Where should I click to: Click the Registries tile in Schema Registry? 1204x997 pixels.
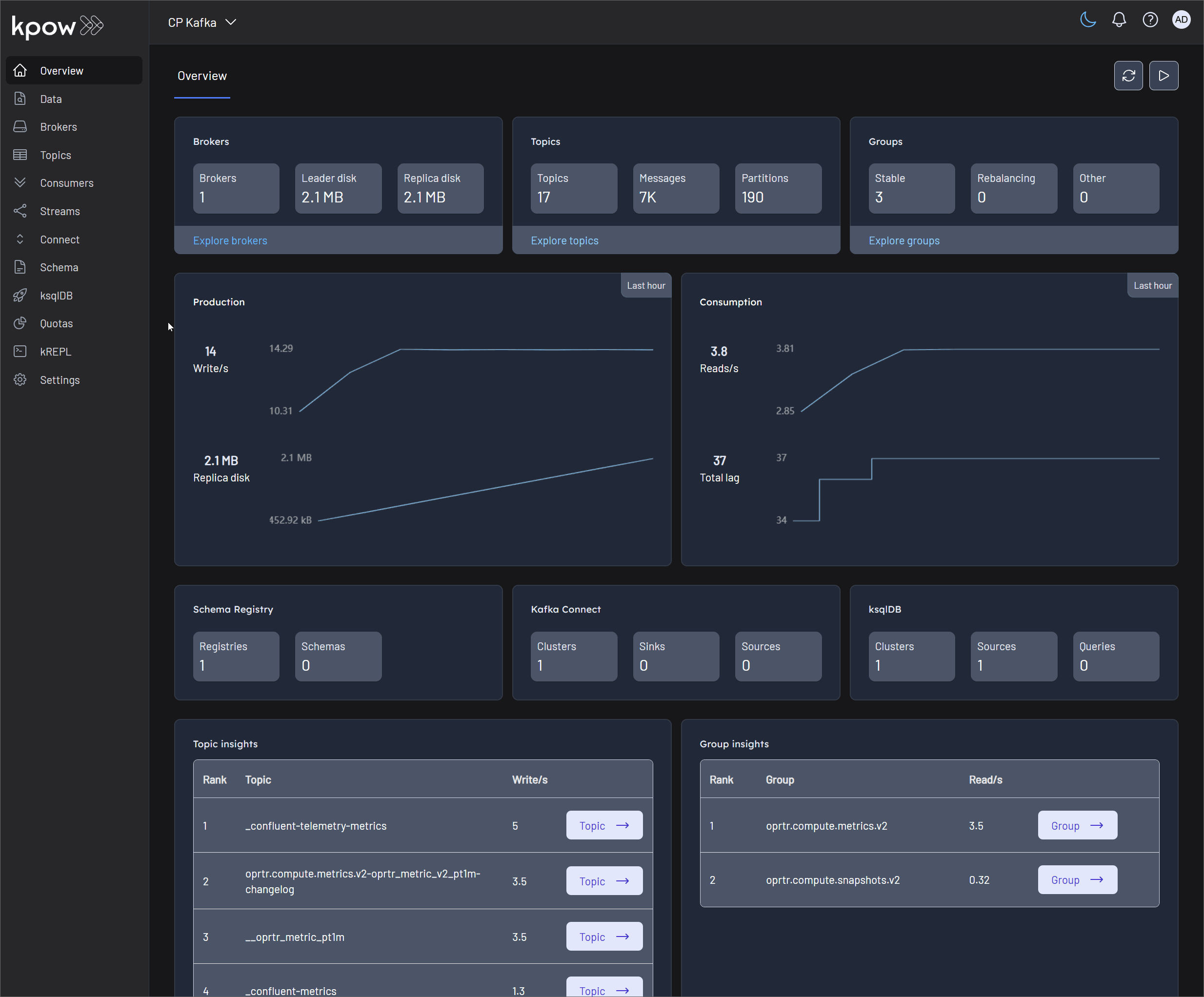tap(236, 657)
